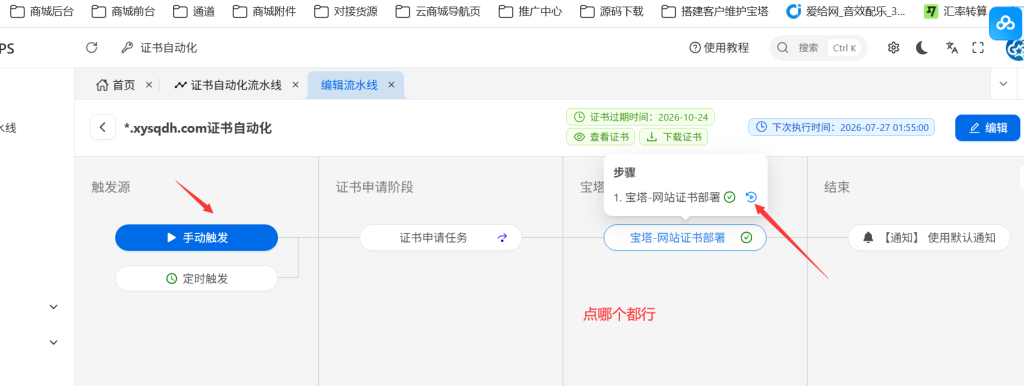1024x386 pixels.
Task: Open the 【通知】使用默认通知 node
Action: point(929,238)
